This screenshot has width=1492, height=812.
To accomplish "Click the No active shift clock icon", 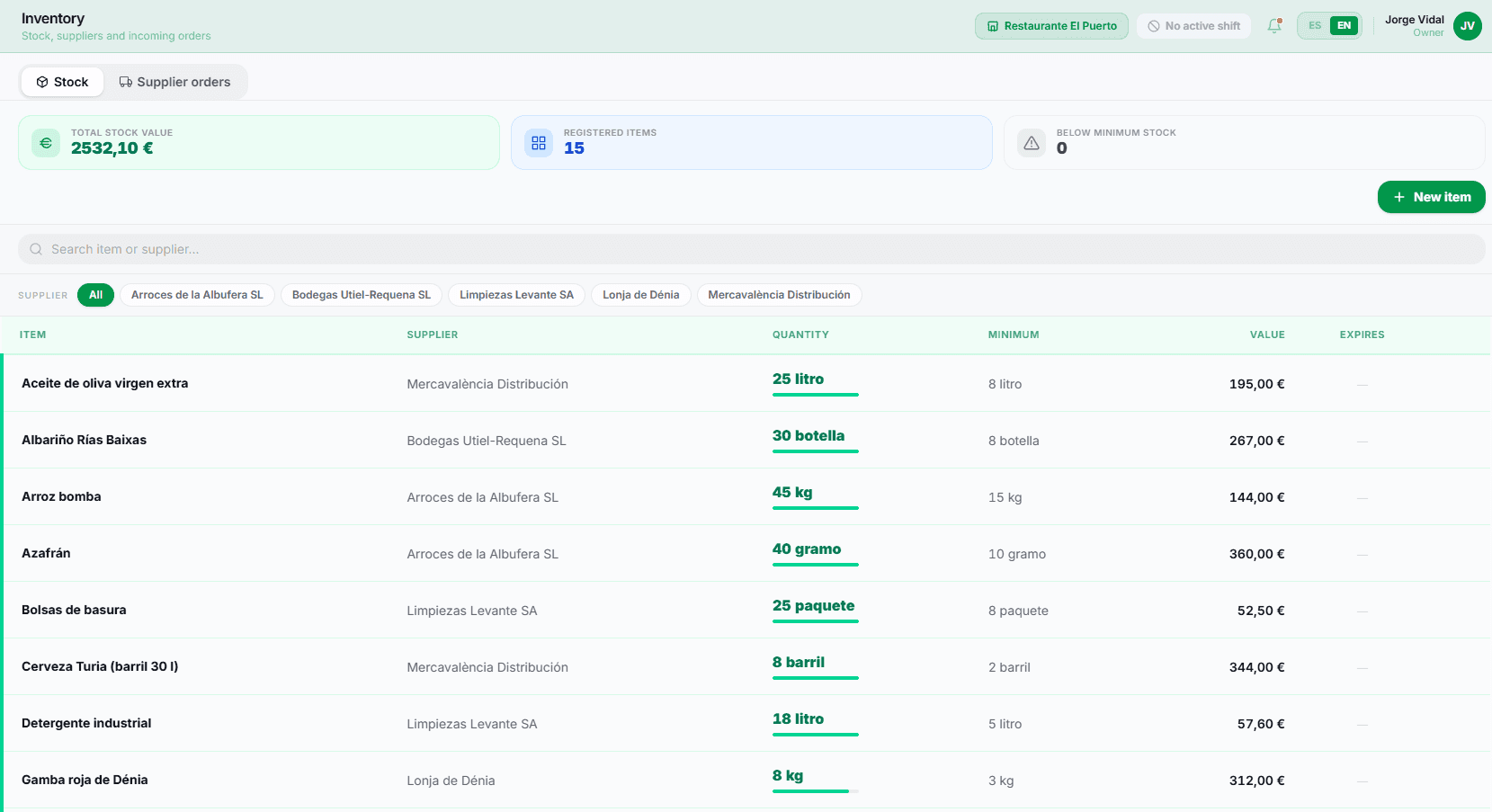I will [1154, 26].
